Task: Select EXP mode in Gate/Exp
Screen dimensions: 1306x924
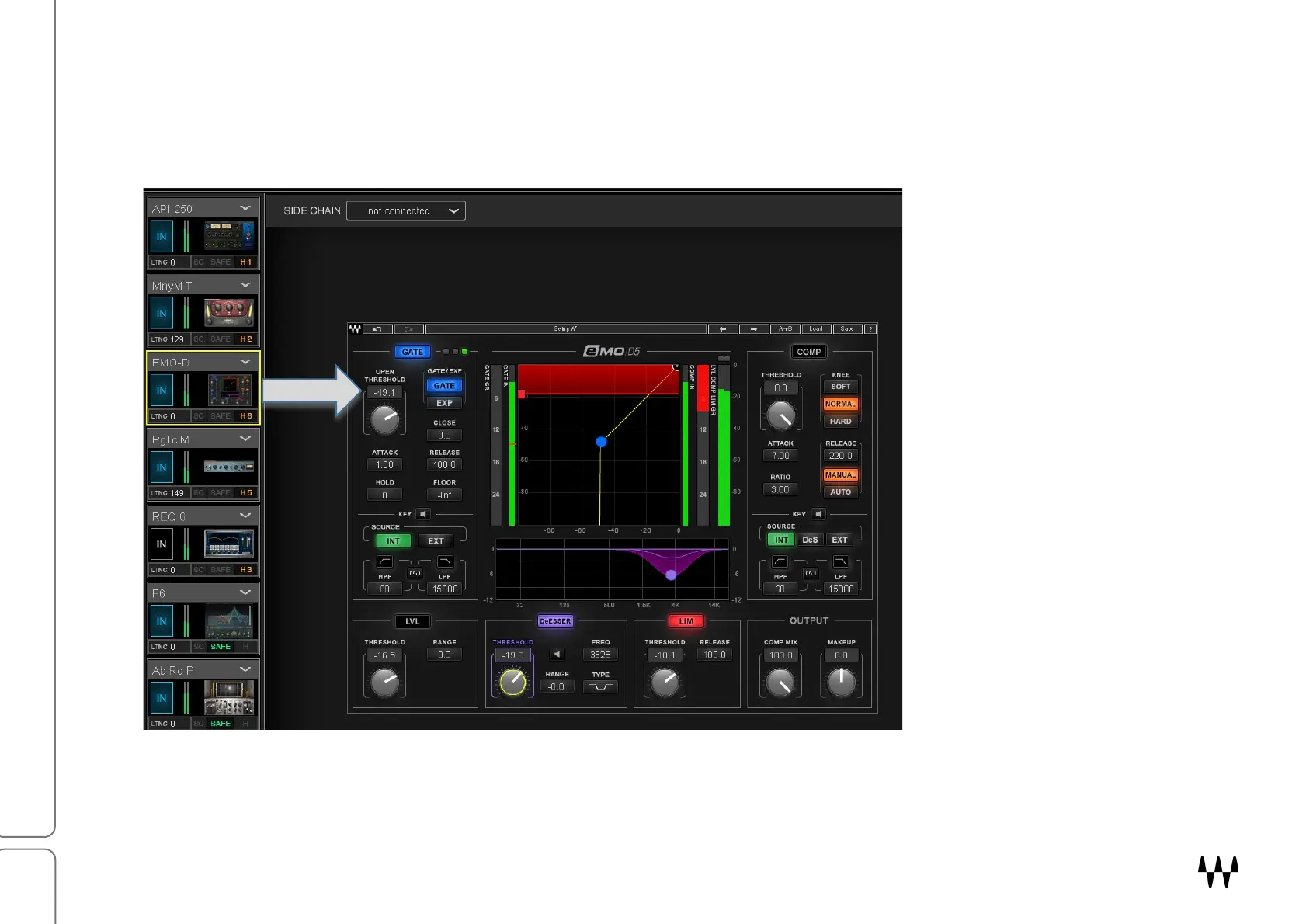Action: point(444,403)
